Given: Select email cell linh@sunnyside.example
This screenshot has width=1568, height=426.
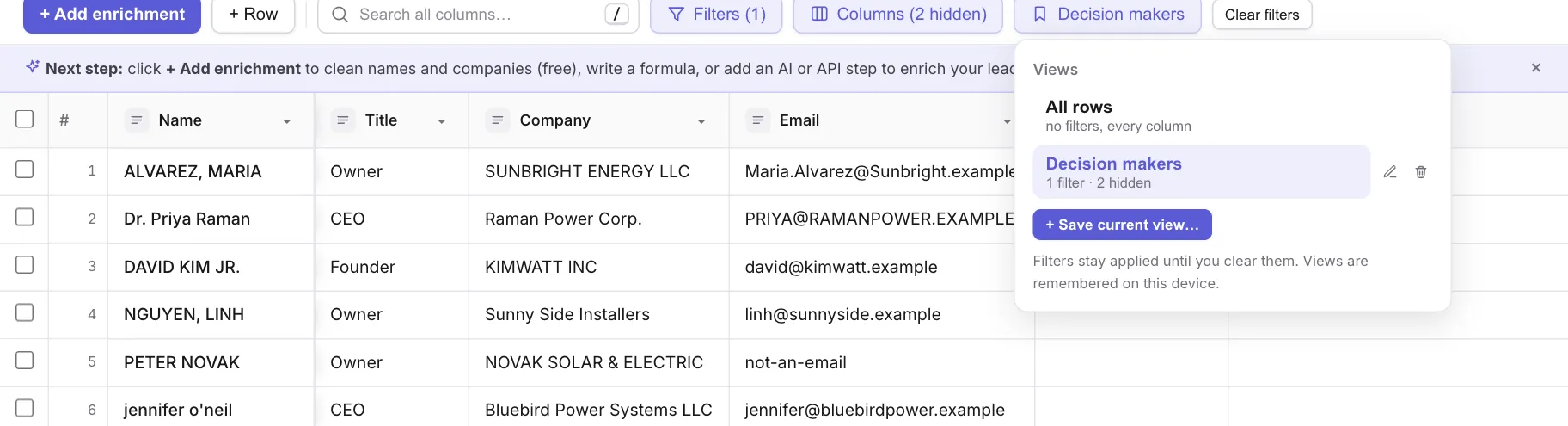Looking at the screenshot, I should click(881, 314).
